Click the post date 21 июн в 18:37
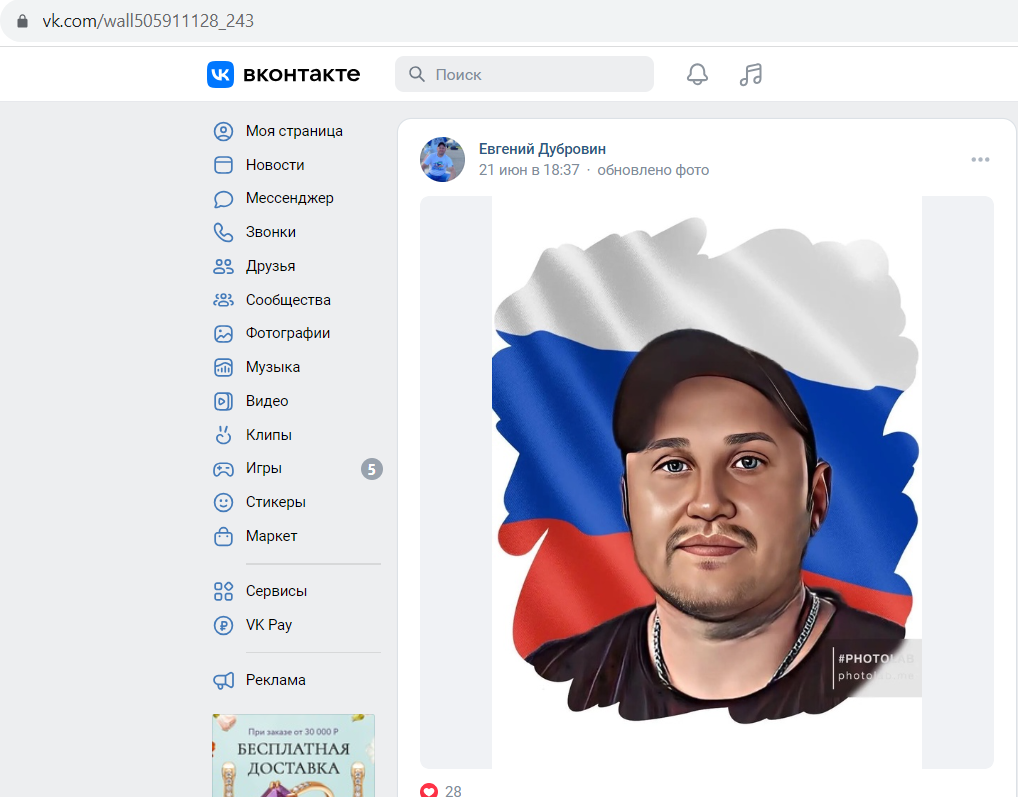Viewport: 1018px width, 797px height. pos(529,170)
